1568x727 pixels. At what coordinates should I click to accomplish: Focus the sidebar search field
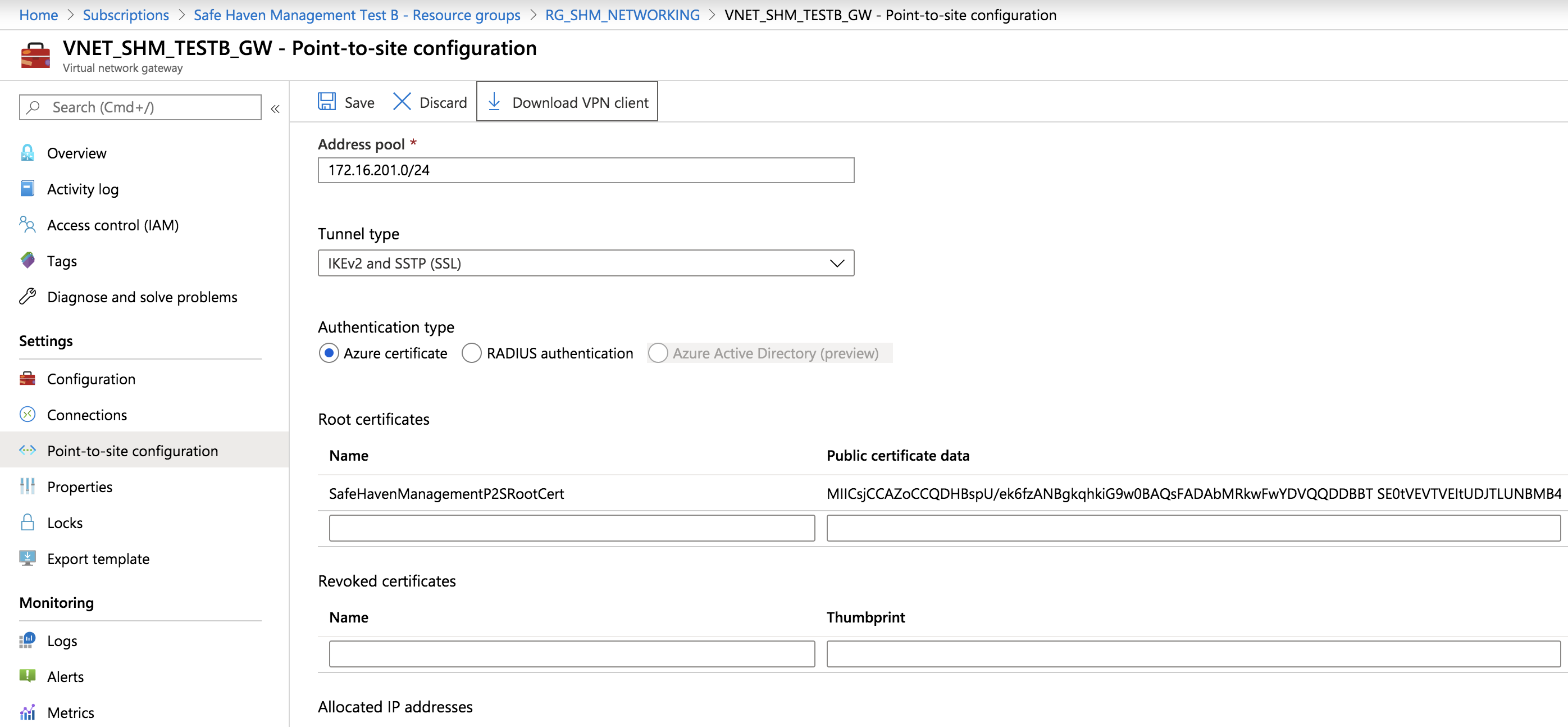tap(140, 107)
